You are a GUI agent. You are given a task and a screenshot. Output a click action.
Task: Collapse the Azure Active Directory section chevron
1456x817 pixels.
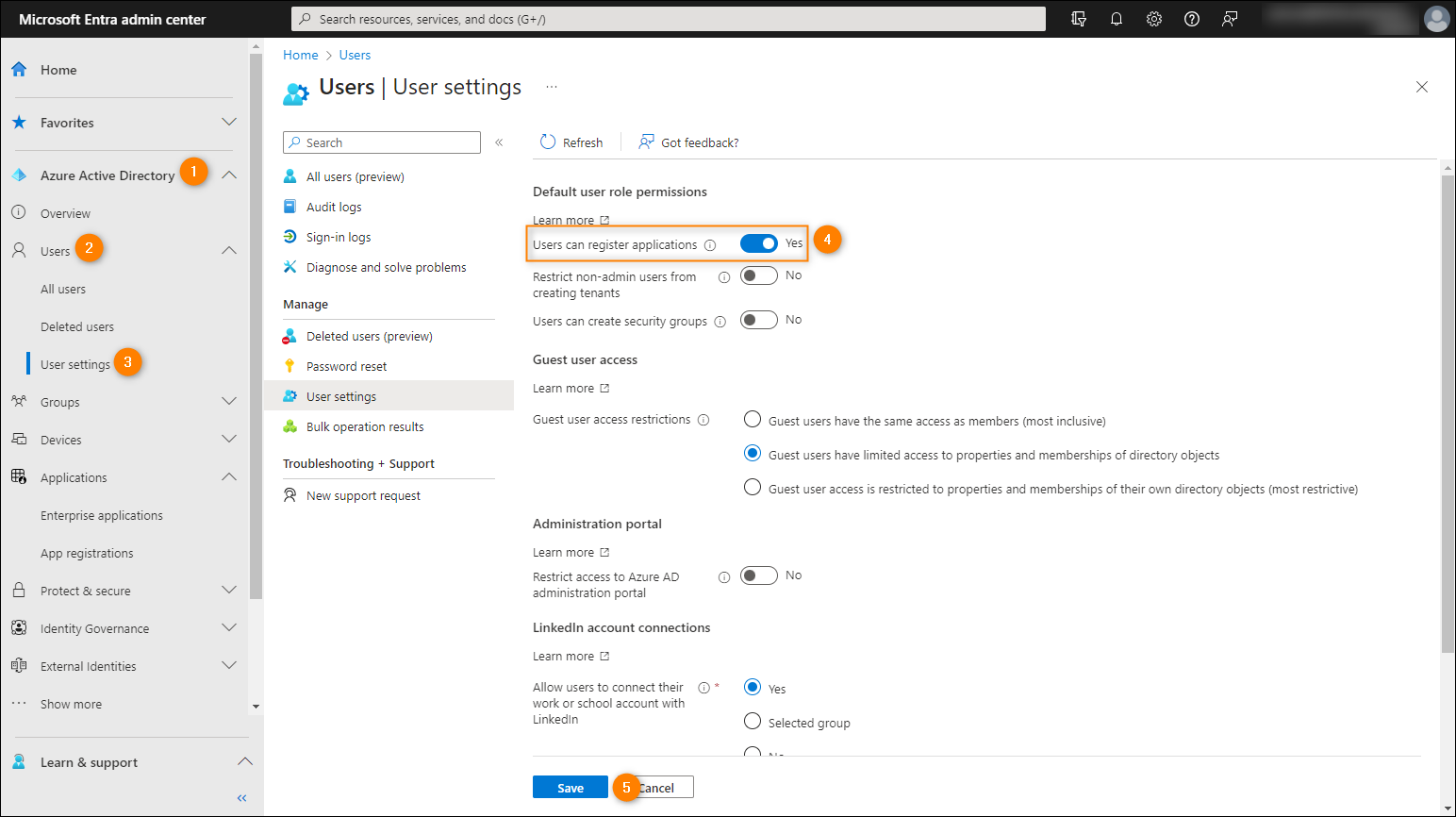[x=229, y=175]
